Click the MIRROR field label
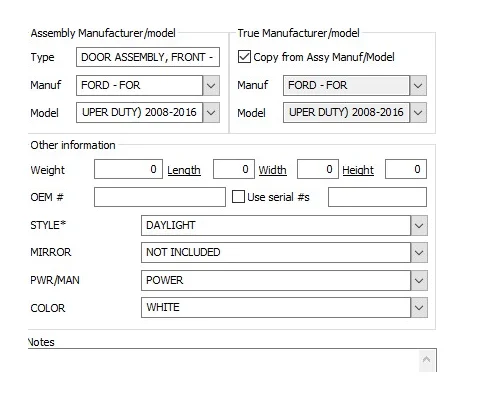 tap(51, 252)
